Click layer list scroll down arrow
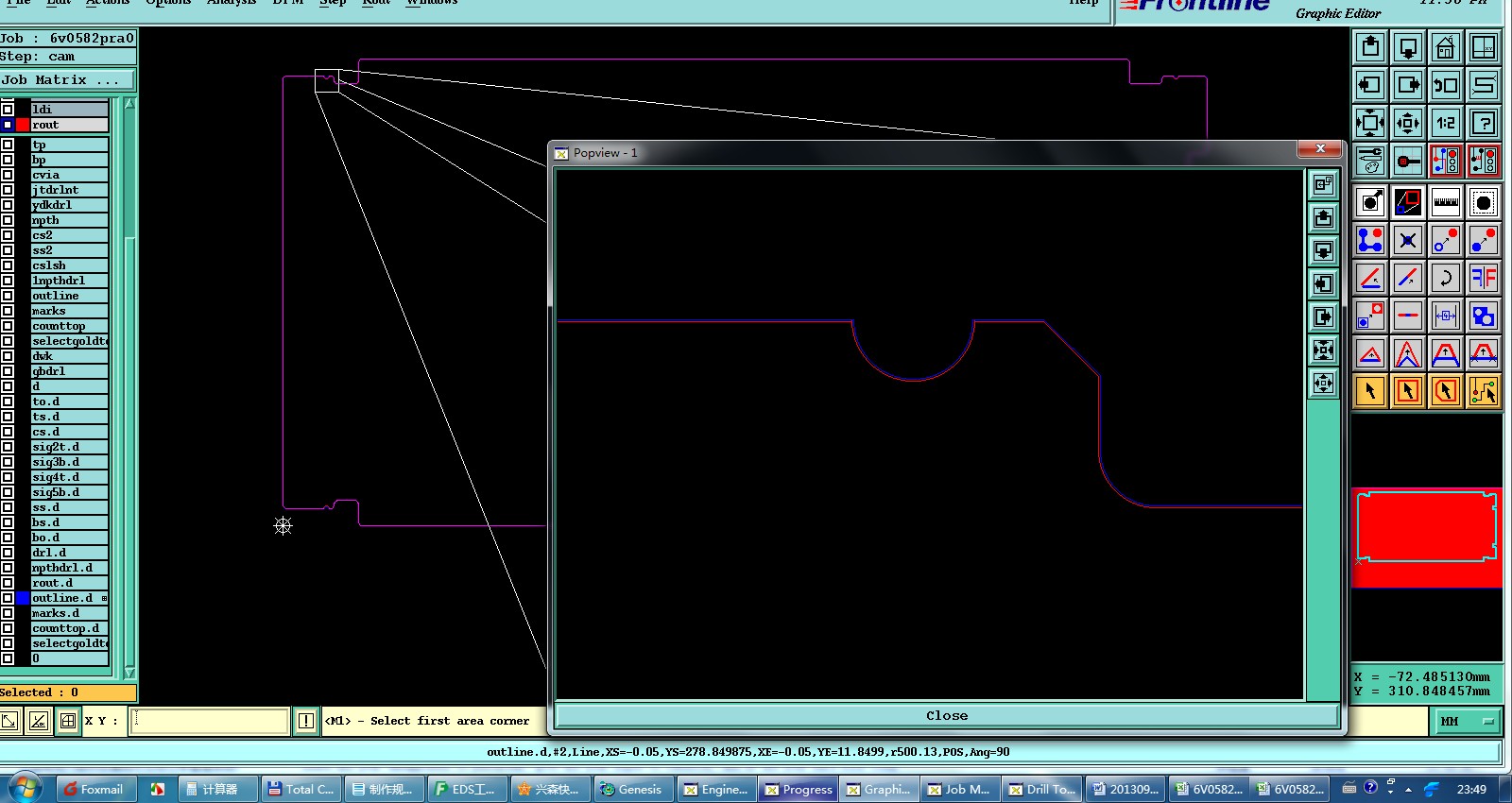1512x803 pixels. (x=129, y=673)
